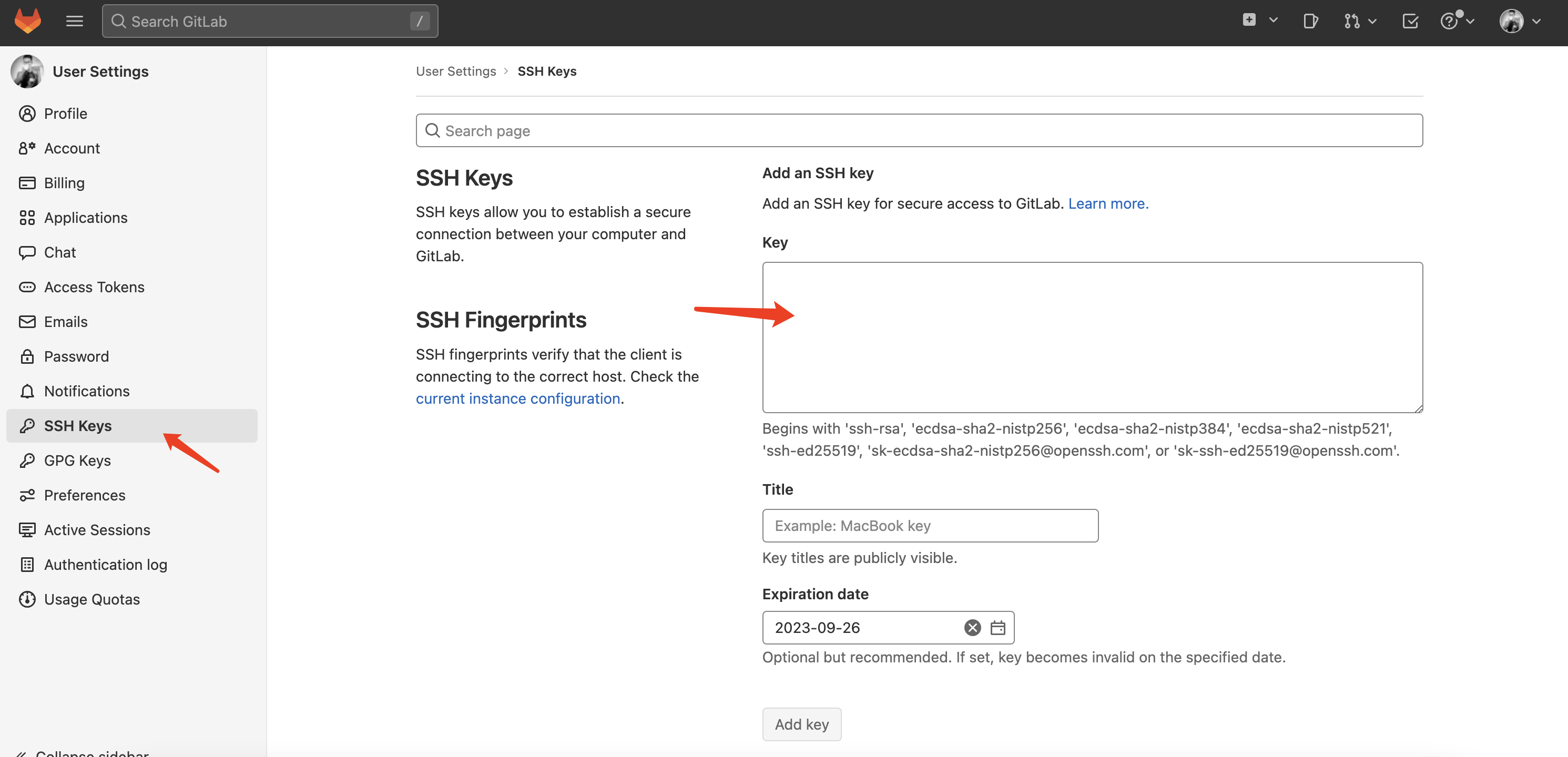The image size is (1568, 757).
Task: Click the GitLab fox logo
Action: click(28, 22)
